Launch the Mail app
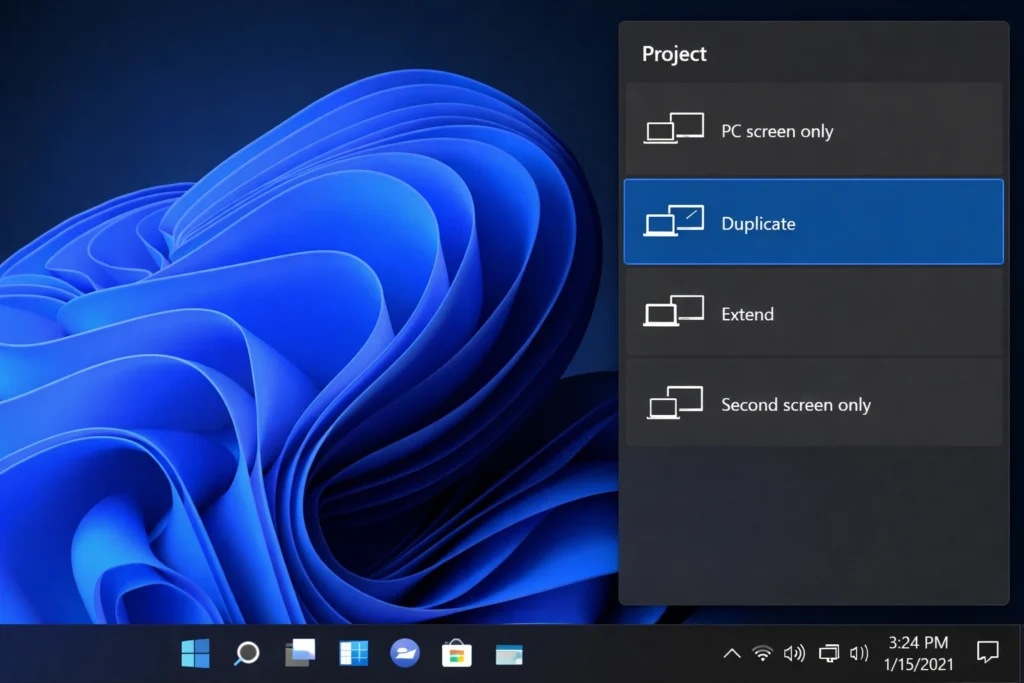 click(404, 653)
